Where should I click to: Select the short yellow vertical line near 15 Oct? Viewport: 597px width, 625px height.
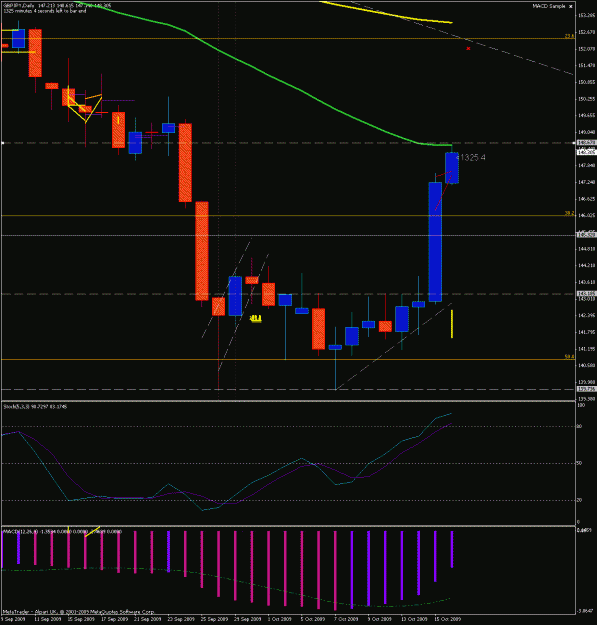452,324
